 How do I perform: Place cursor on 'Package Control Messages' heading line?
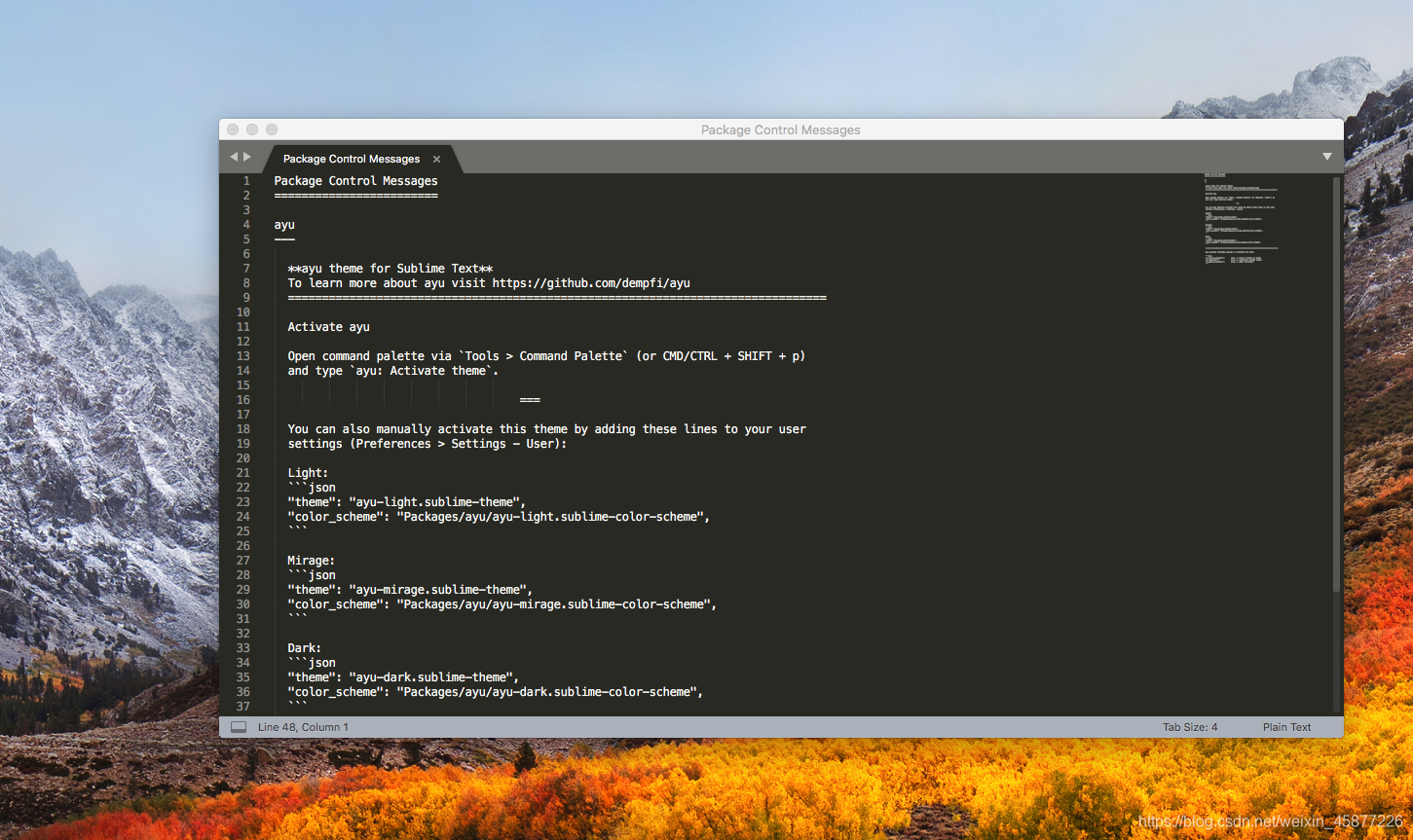coord(355,181)
